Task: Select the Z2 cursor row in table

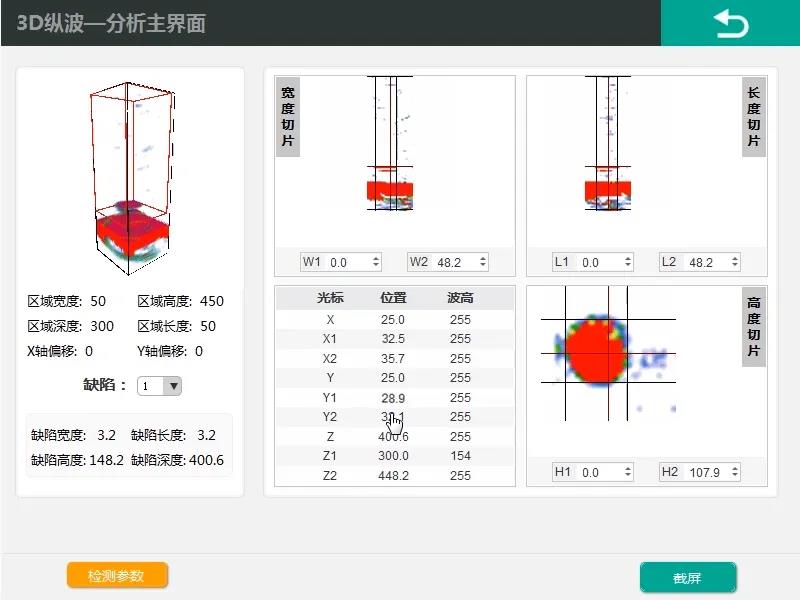Action: [394, 476]
